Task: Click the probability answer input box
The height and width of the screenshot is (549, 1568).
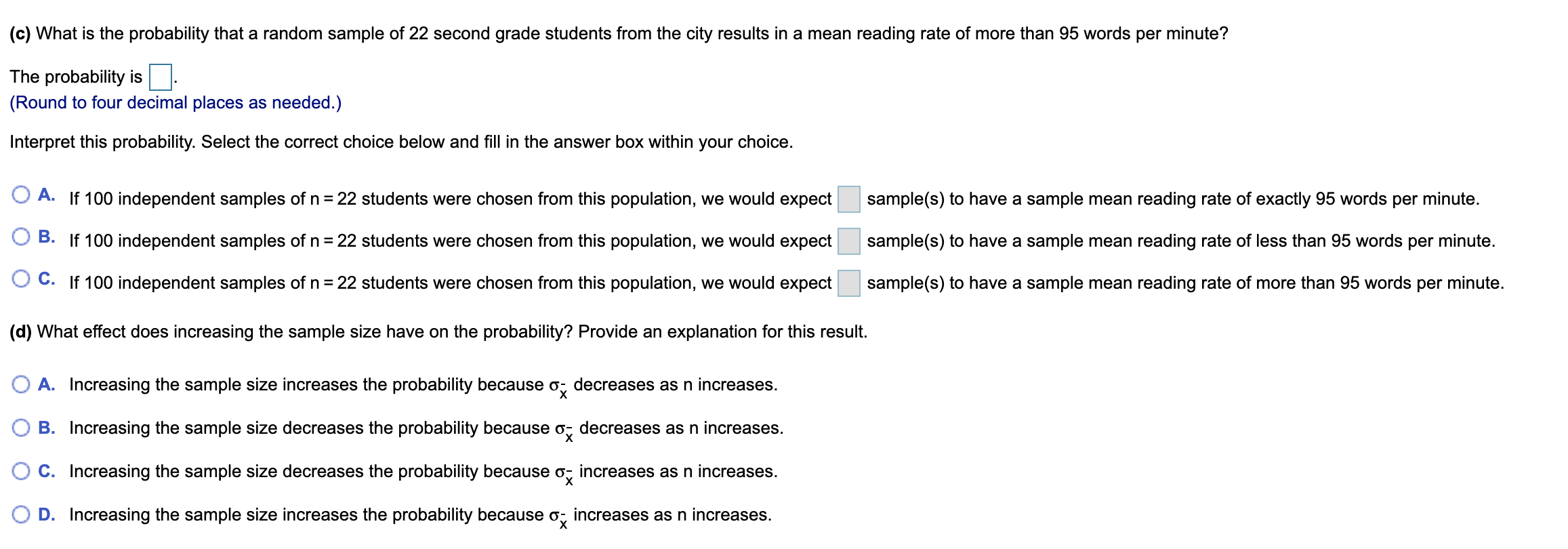Action: pos(160,77)
